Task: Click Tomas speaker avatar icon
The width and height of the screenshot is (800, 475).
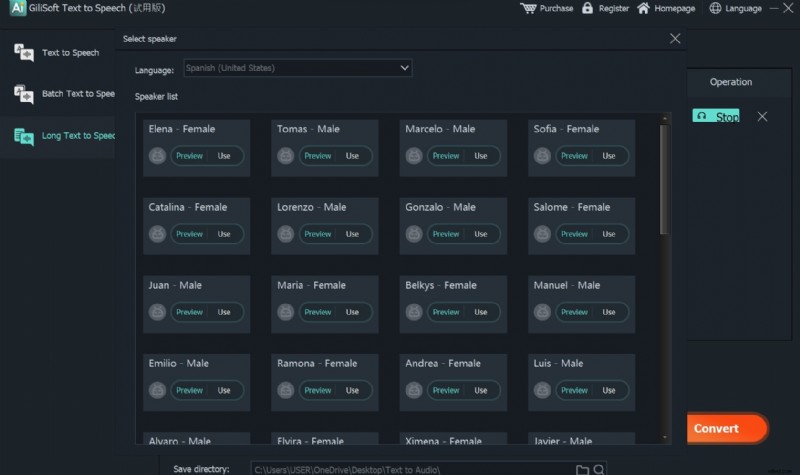Action: (x=286, y=156)
